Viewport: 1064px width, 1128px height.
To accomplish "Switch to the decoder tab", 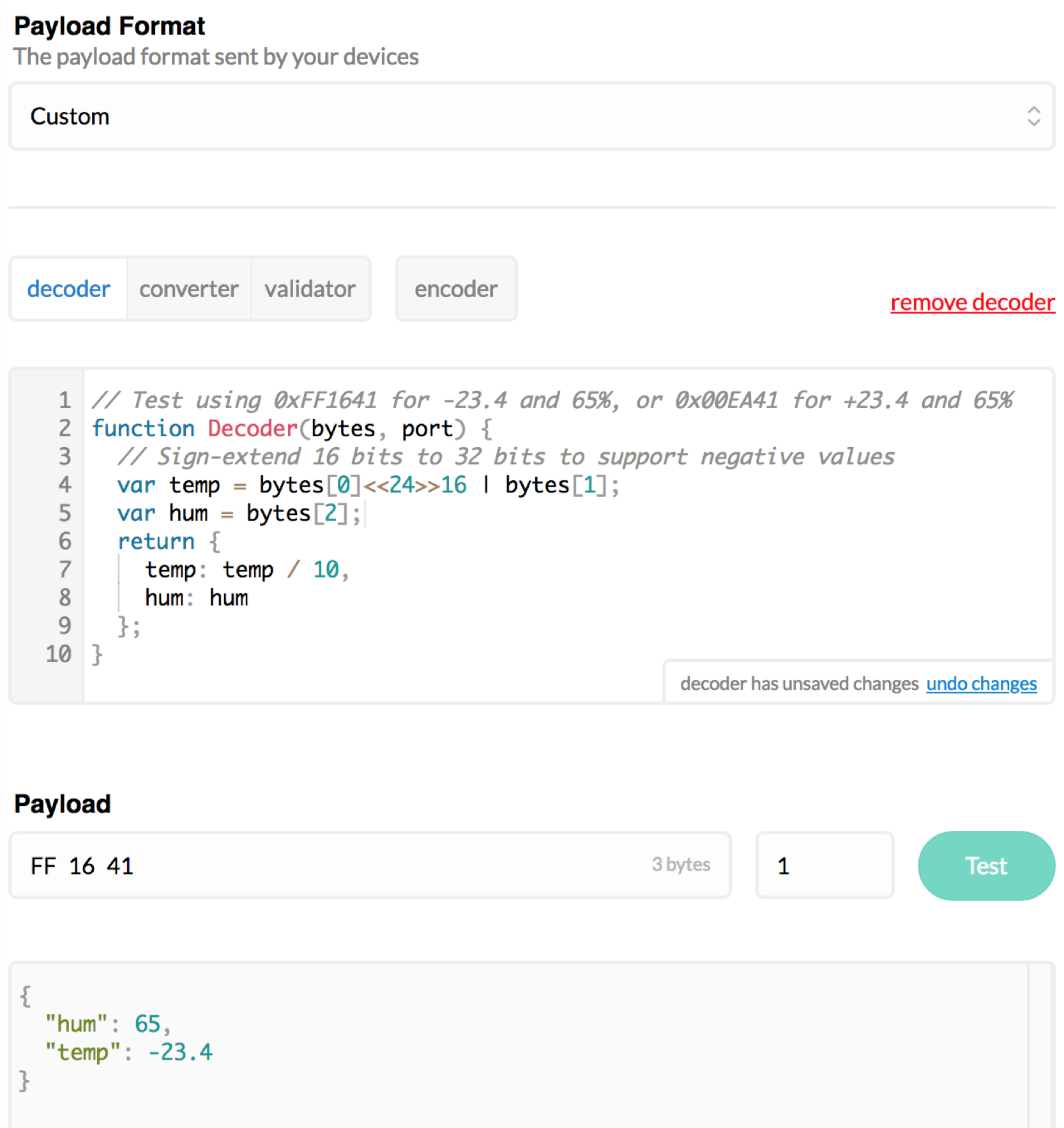I will coord(68,289).
